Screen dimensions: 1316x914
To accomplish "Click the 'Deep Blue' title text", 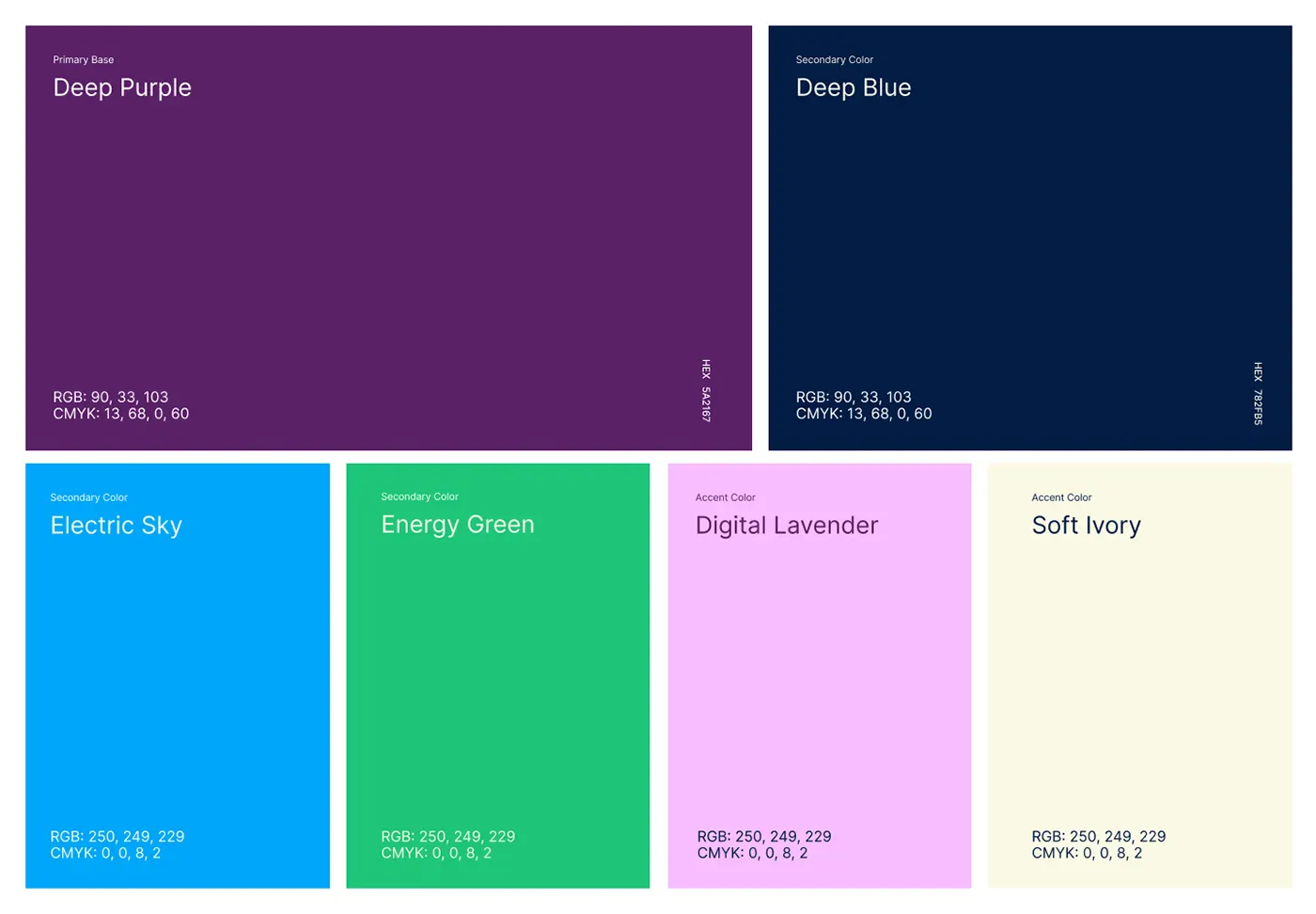I will (854, 87).
